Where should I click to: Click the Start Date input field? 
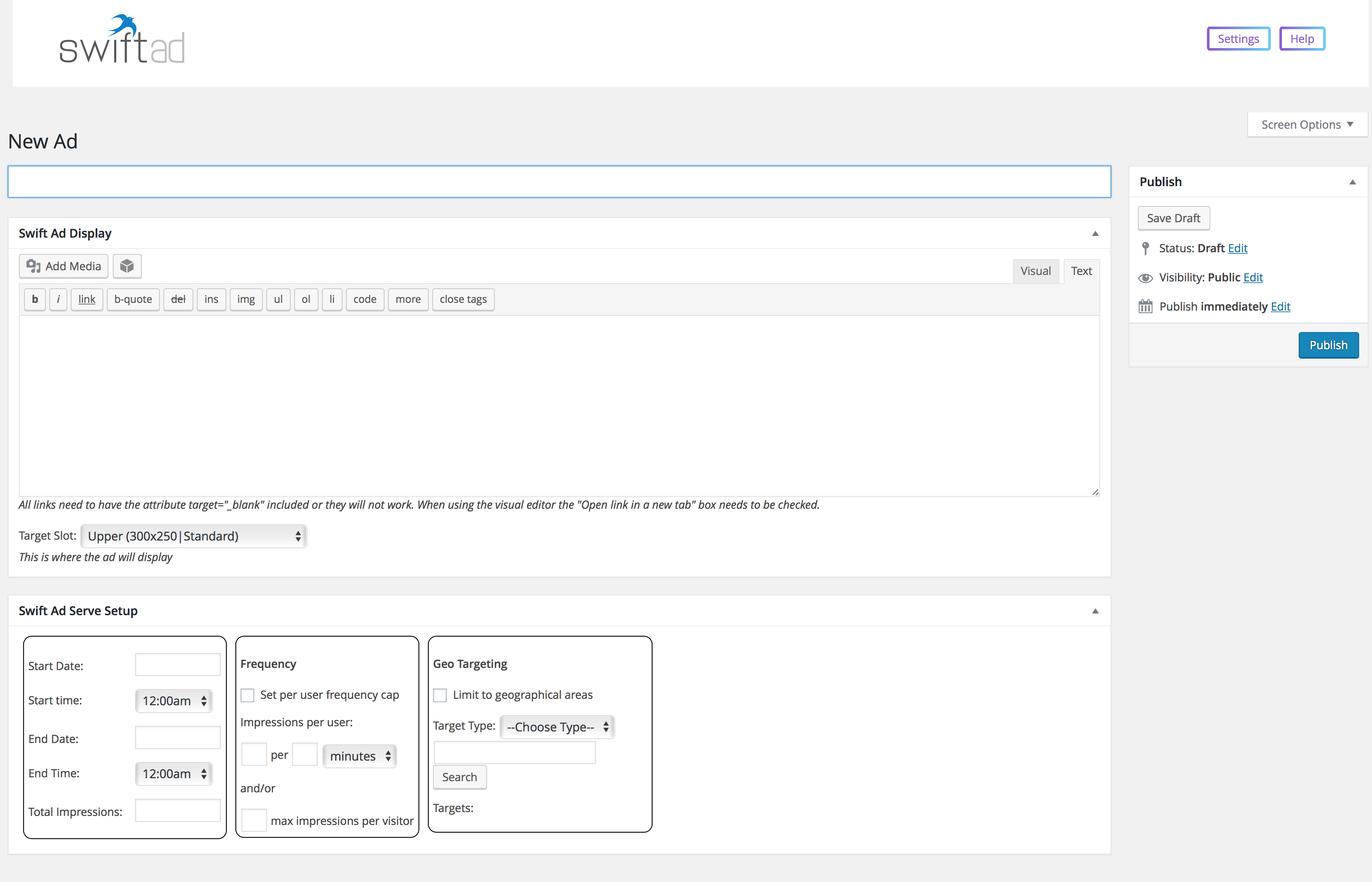click(x=178, y=665)
